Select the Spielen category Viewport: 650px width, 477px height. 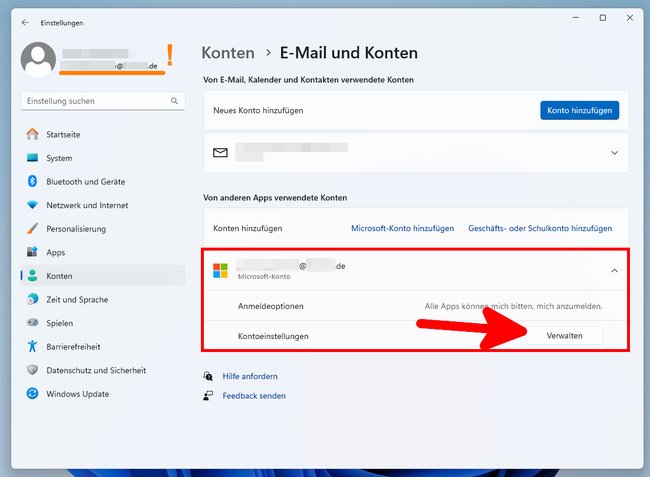[103, 323]
